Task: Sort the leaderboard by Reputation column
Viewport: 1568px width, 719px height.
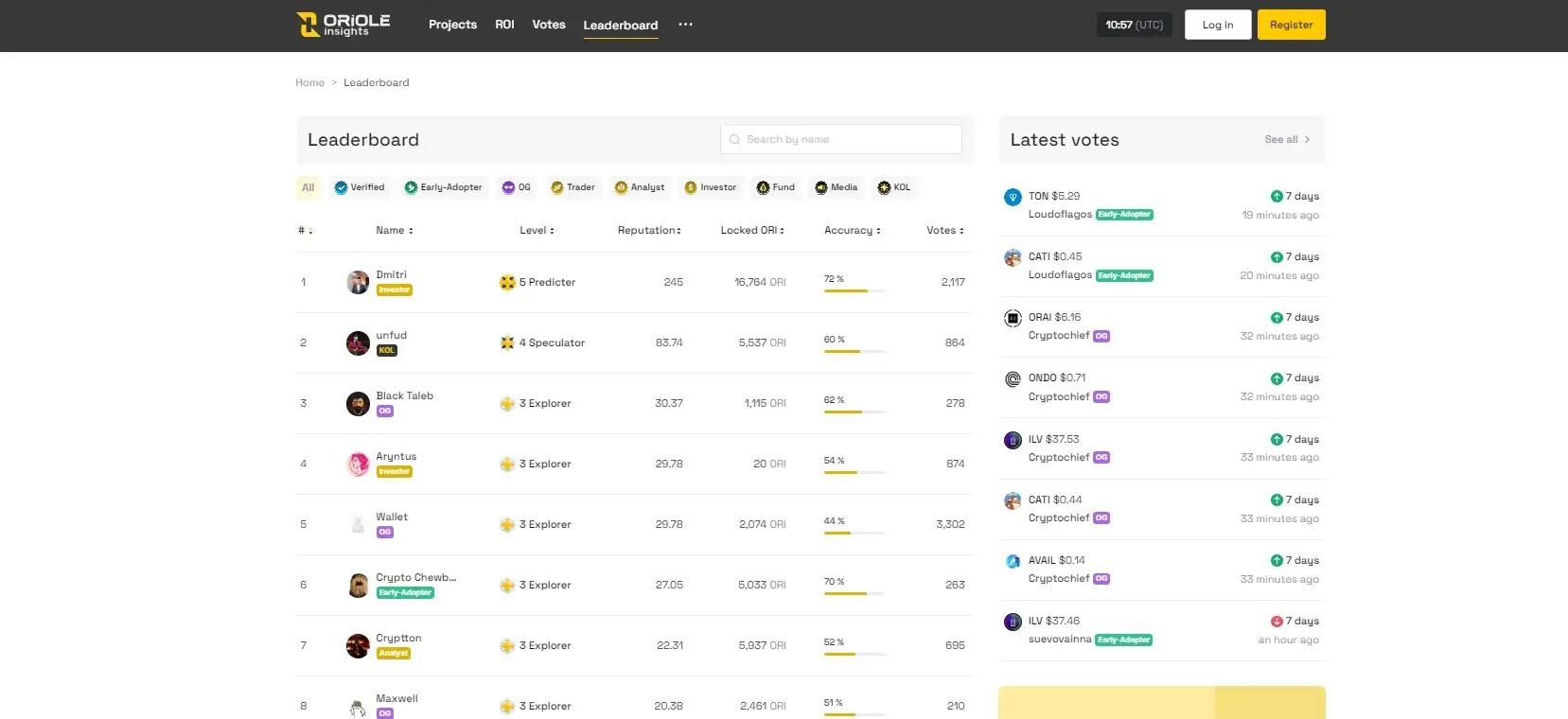Action: coord(649,230)
